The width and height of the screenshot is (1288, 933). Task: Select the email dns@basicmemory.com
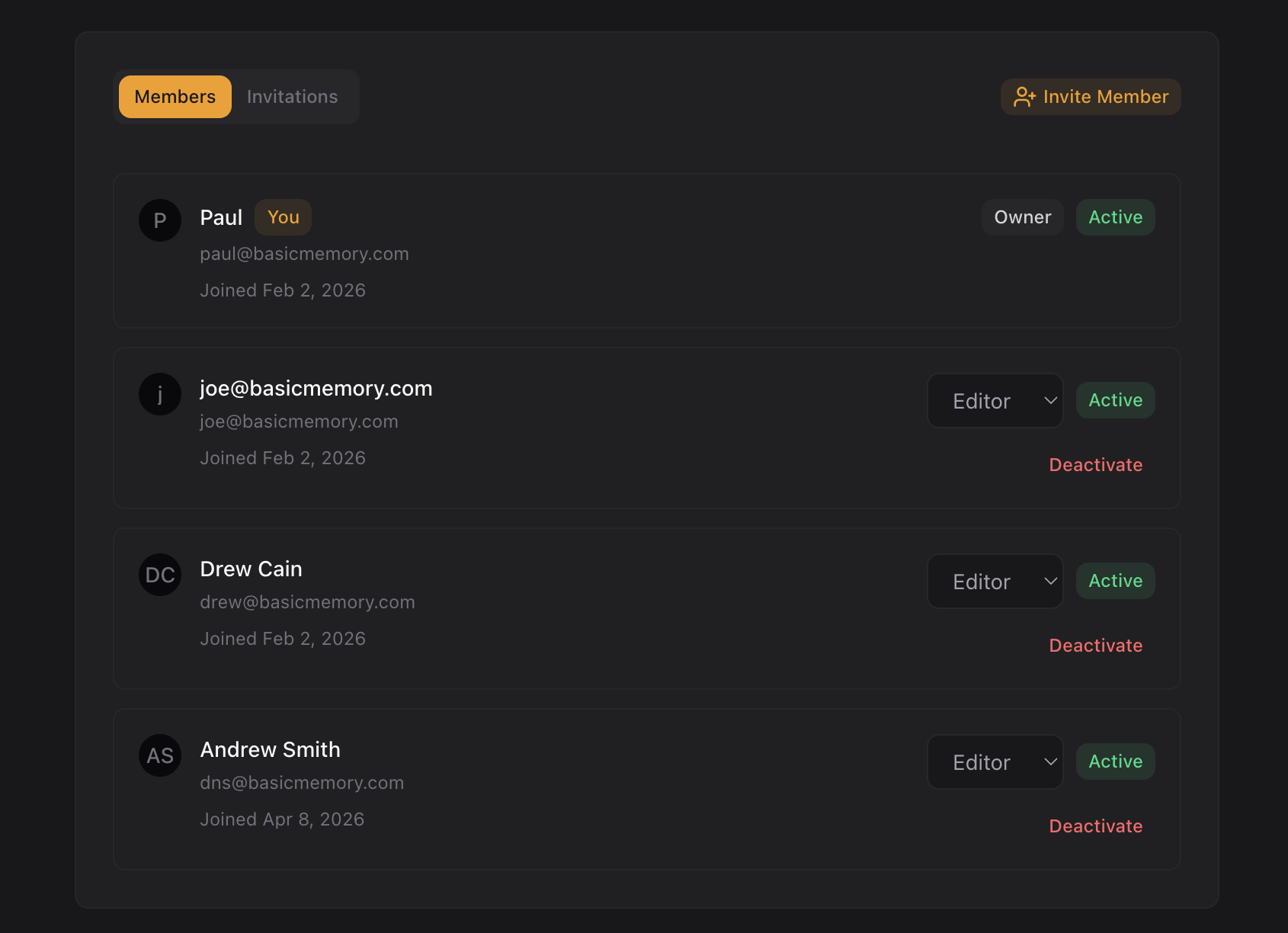point(302,783)
